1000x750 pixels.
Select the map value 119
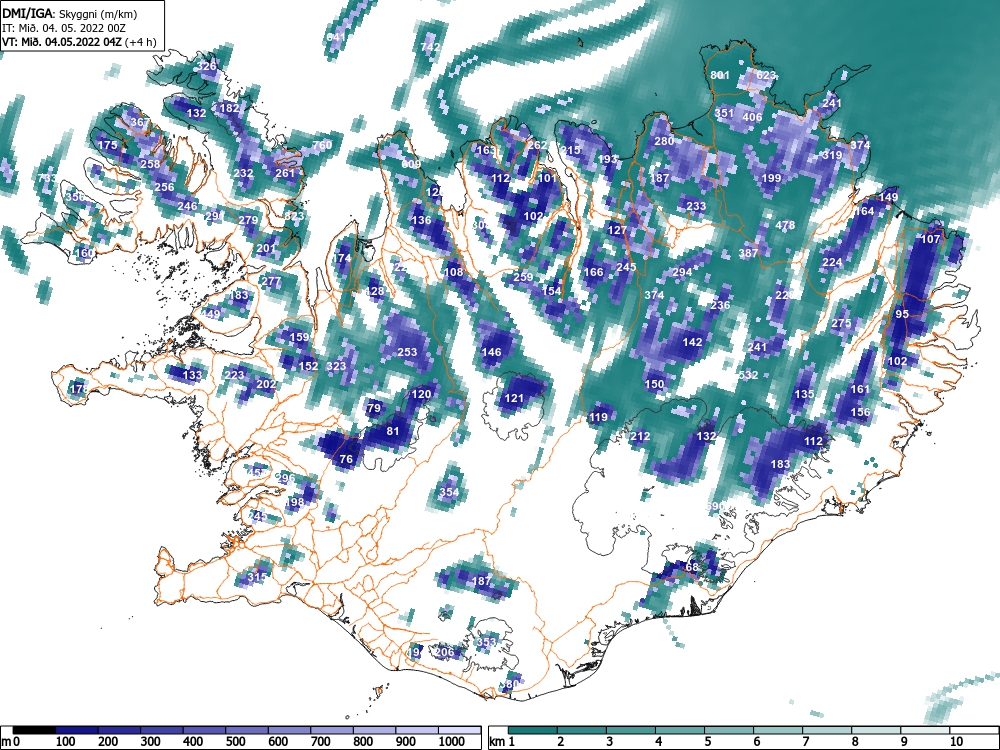[x=598, y=418]
